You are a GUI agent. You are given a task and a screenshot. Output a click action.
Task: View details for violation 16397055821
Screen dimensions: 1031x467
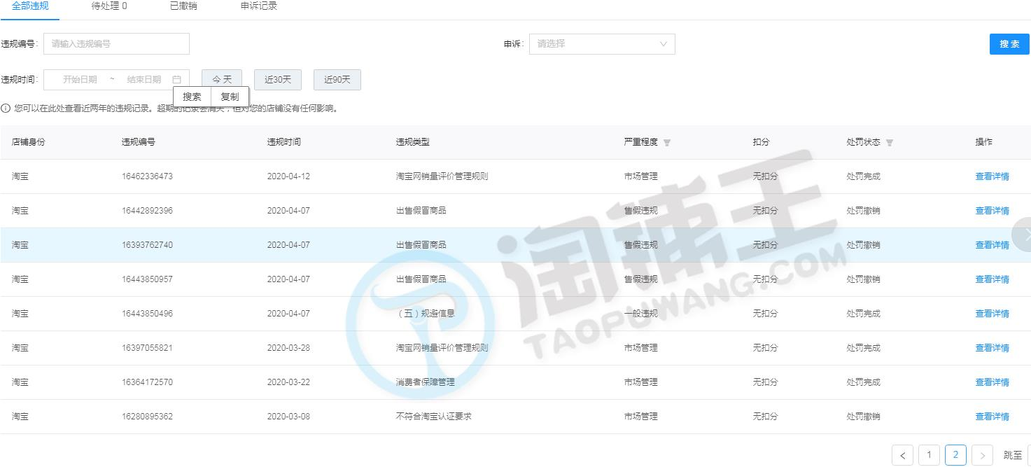(x=992, y=348)
